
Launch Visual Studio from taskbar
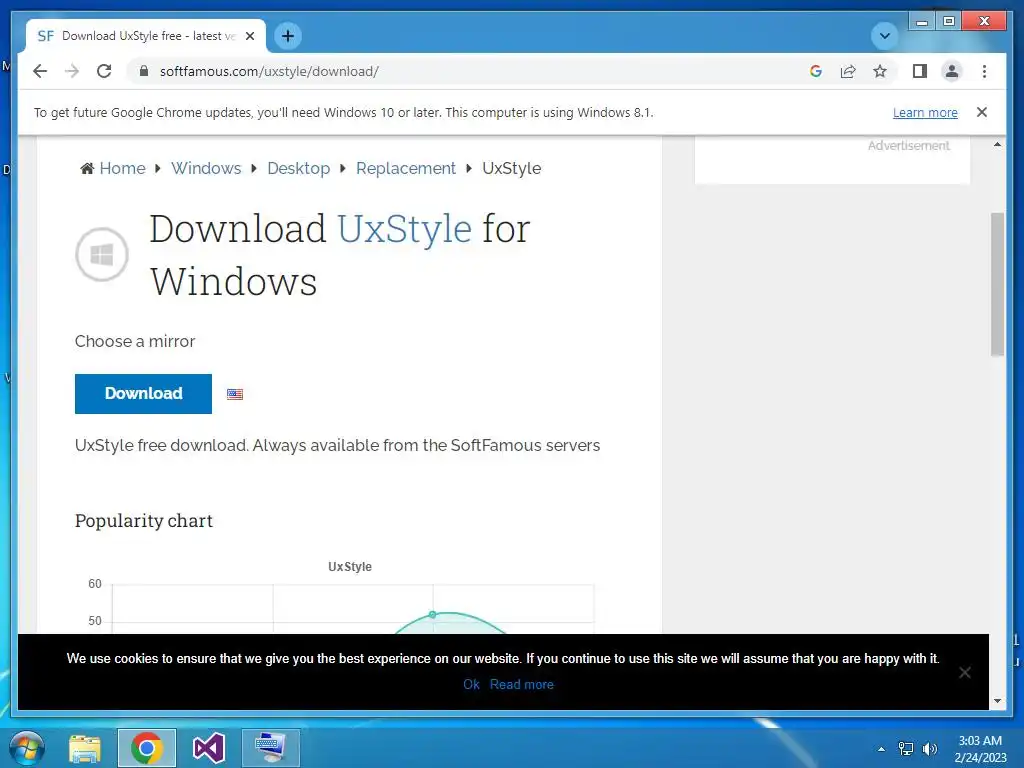tap(209, 748)
